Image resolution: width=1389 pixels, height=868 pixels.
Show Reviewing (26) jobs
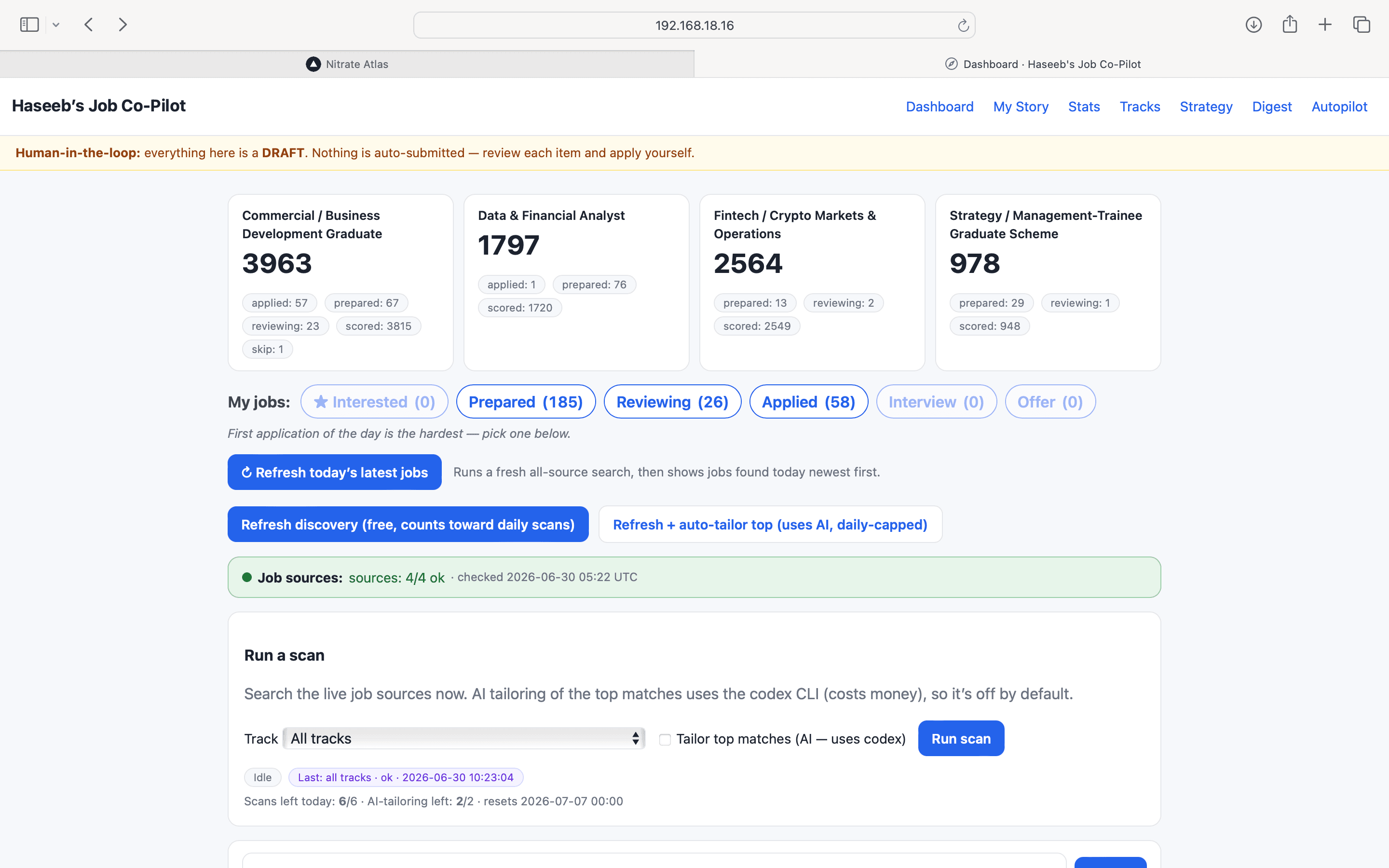[x=672, y=402]
